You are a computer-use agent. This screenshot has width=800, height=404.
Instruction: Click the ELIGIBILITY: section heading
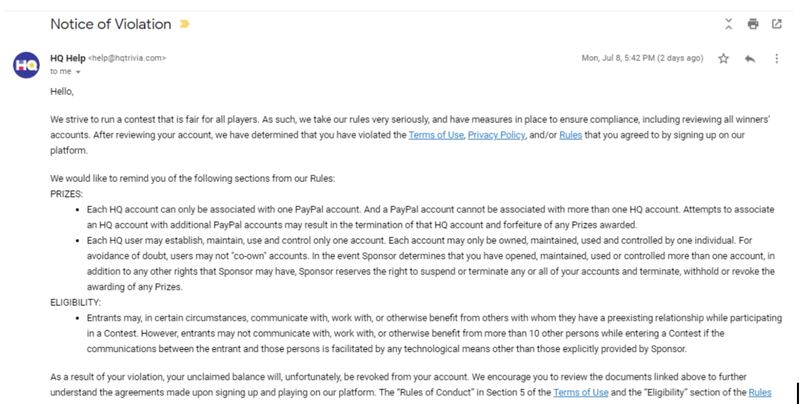[x=75, y=301]
